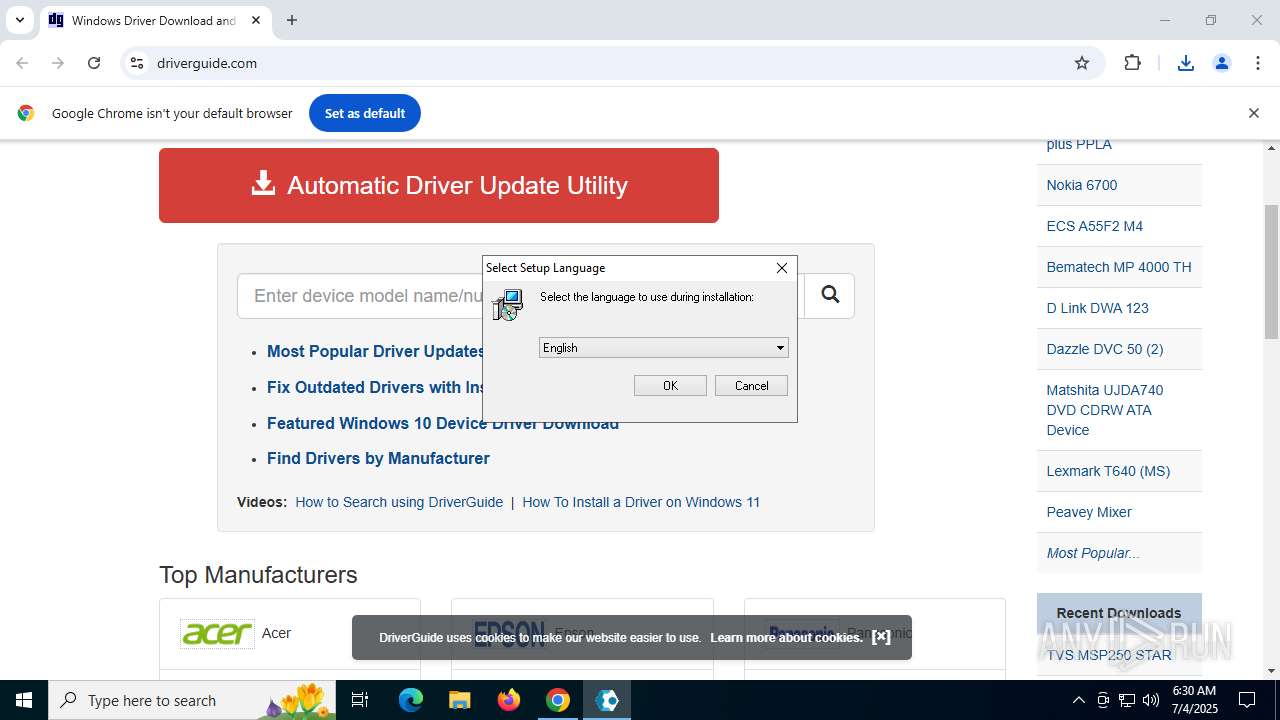This screenshot has height=720, width=1280.
Task: Click the Chrome tab search chevron
Action: tap(19, 20)
